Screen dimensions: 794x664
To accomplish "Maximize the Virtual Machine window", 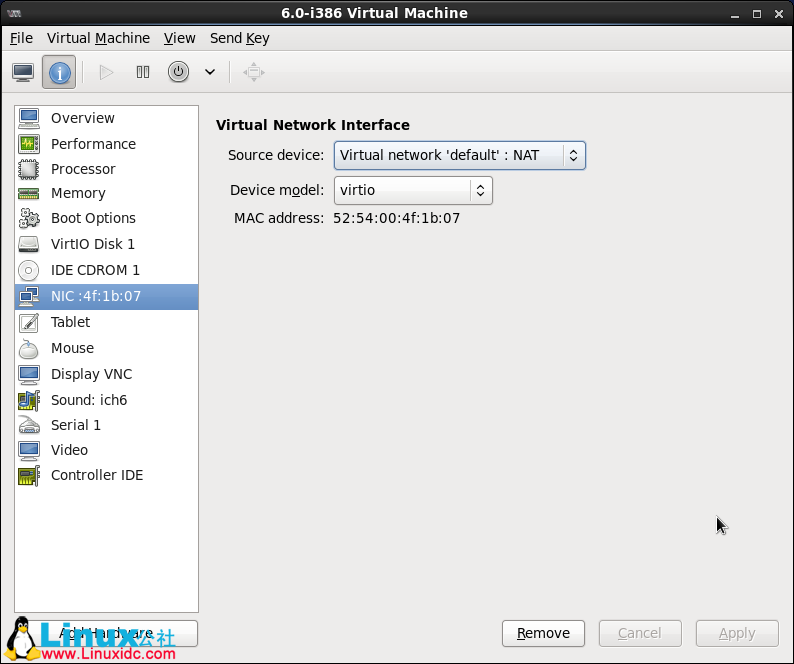I will pos(757,14).
